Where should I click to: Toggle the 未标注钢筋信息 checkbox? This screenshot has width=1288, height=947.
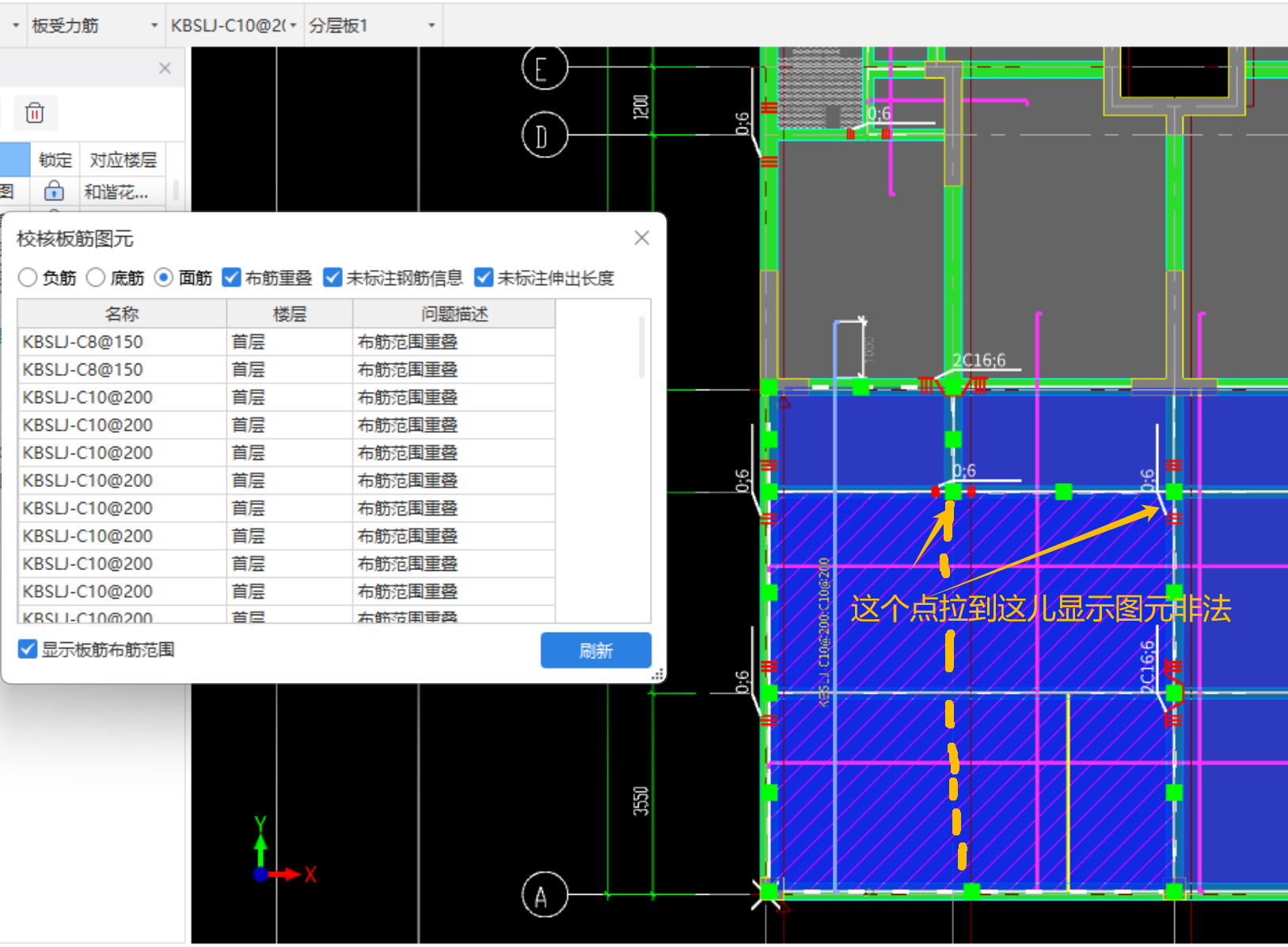point(332,277)
